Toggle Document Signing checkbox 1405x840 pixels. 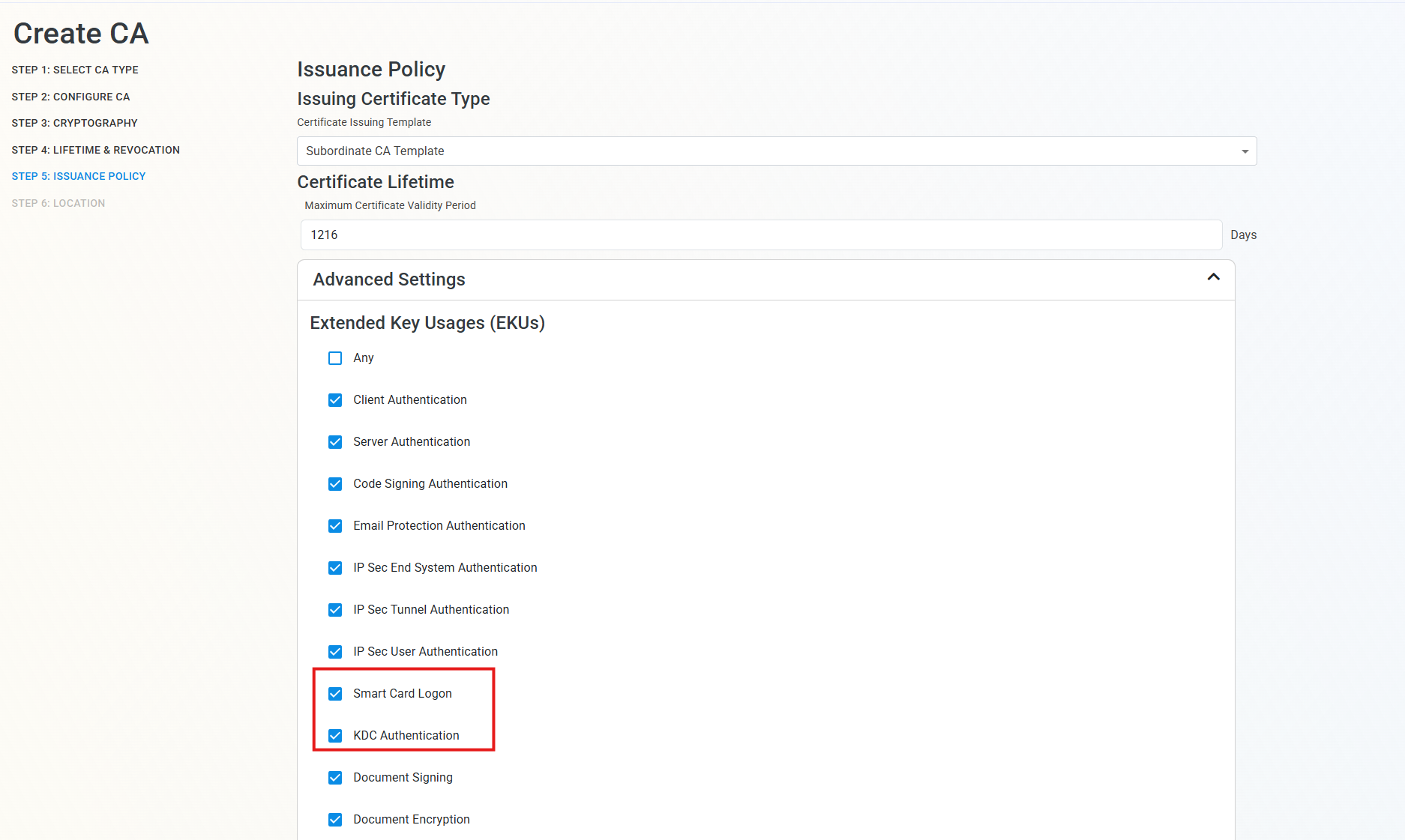[334, 778]
